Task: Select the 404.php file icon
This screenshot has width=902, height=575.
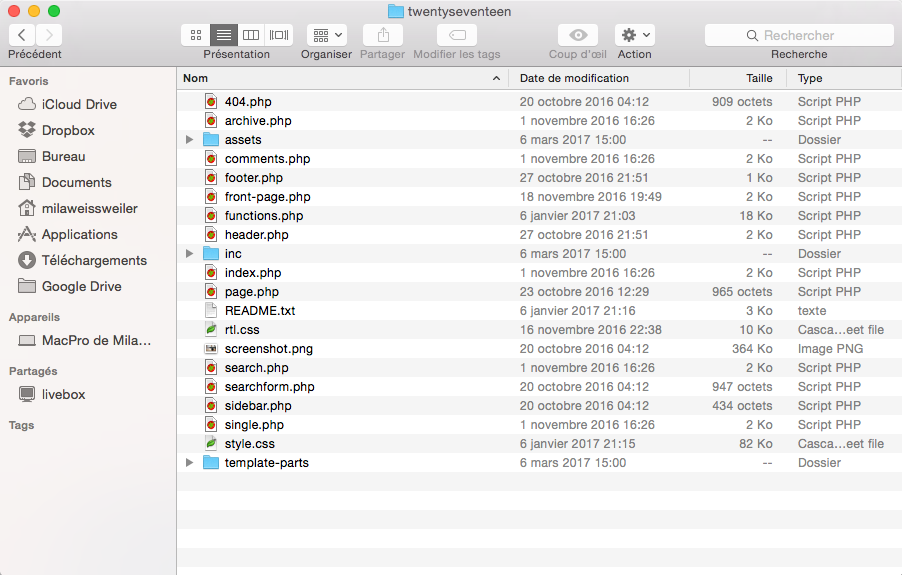Action: click(211, 101)
